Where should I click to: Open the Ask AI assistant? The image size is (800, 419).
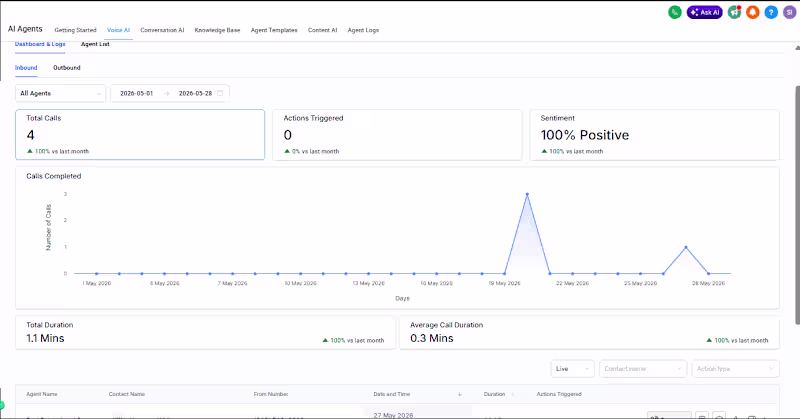point(705,12)
